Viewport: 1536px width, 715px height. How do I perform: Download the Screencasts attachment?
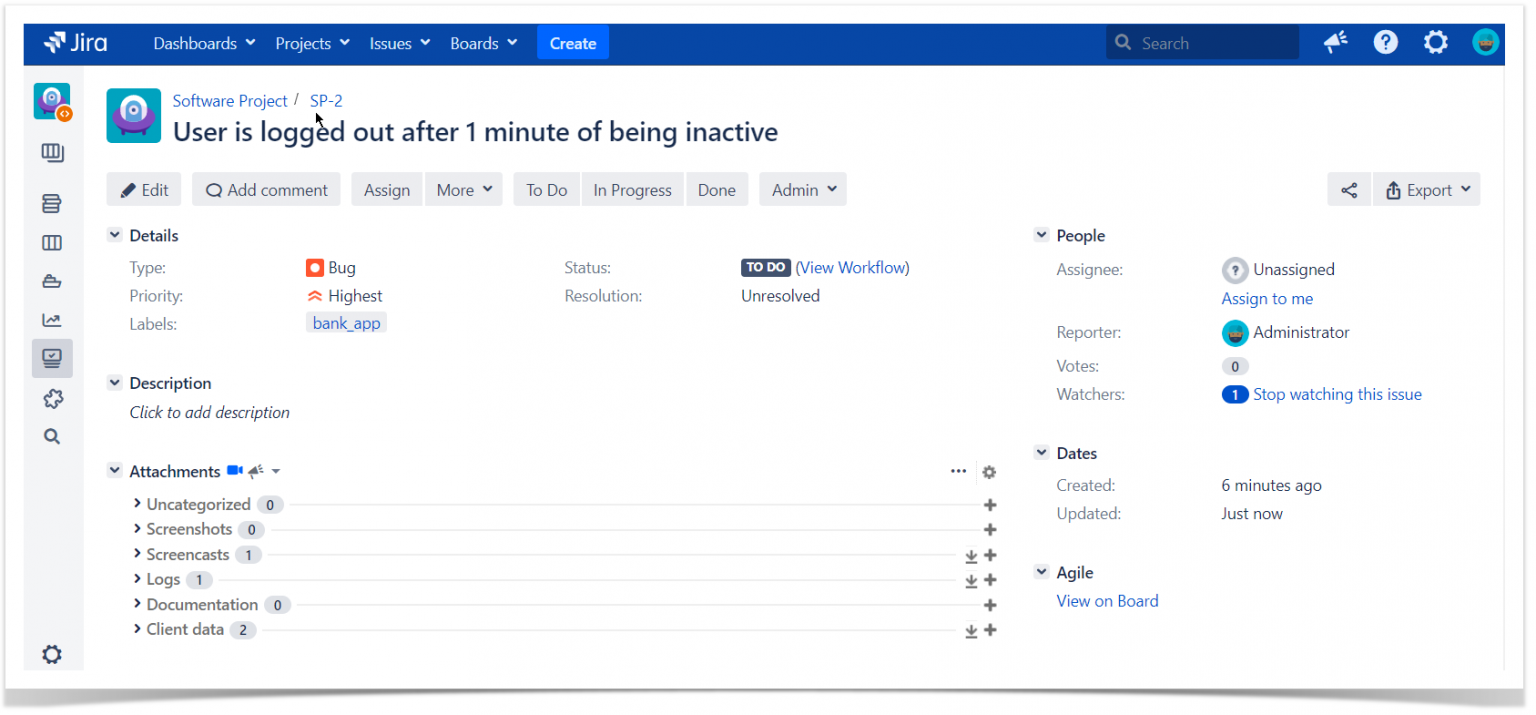[x=971, y=555]
